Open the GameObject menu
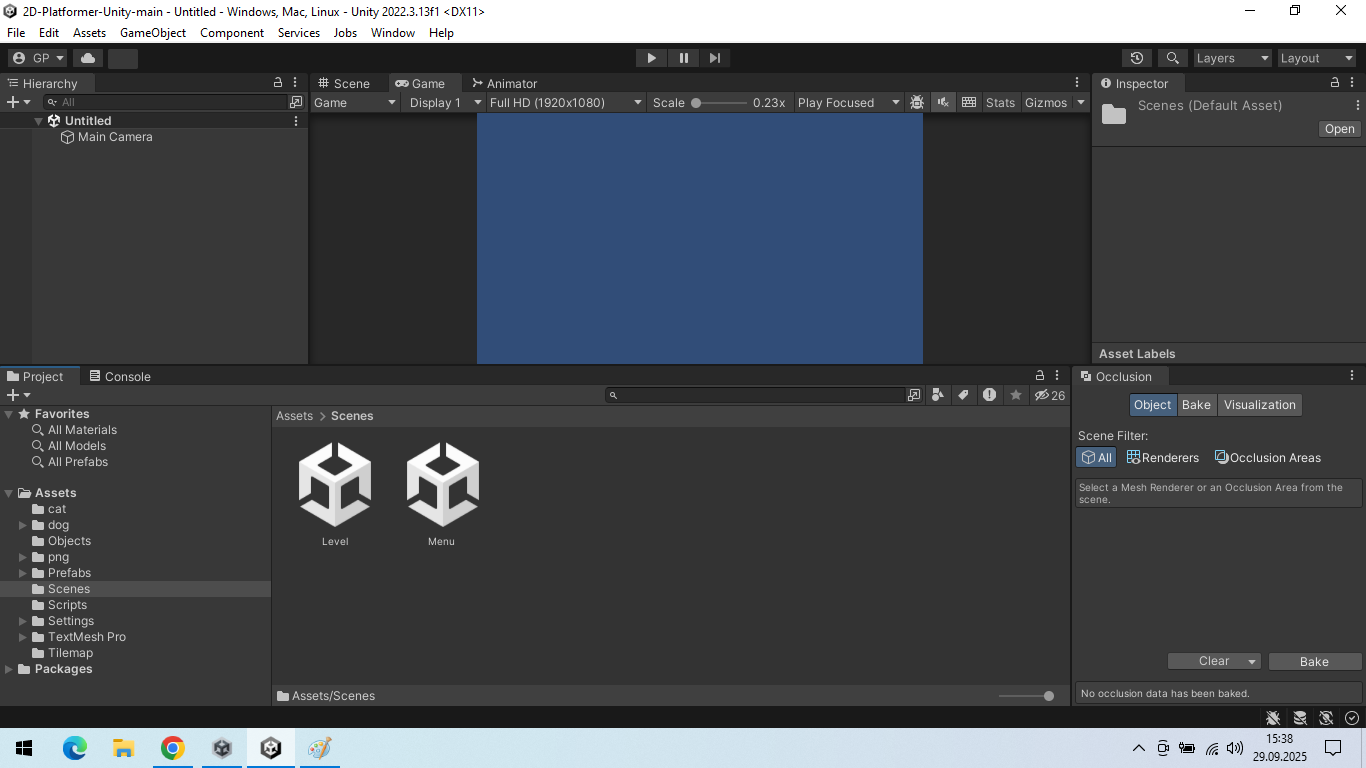The height and width of the screenshot is (768, 1366). click(x=153, y=33)
